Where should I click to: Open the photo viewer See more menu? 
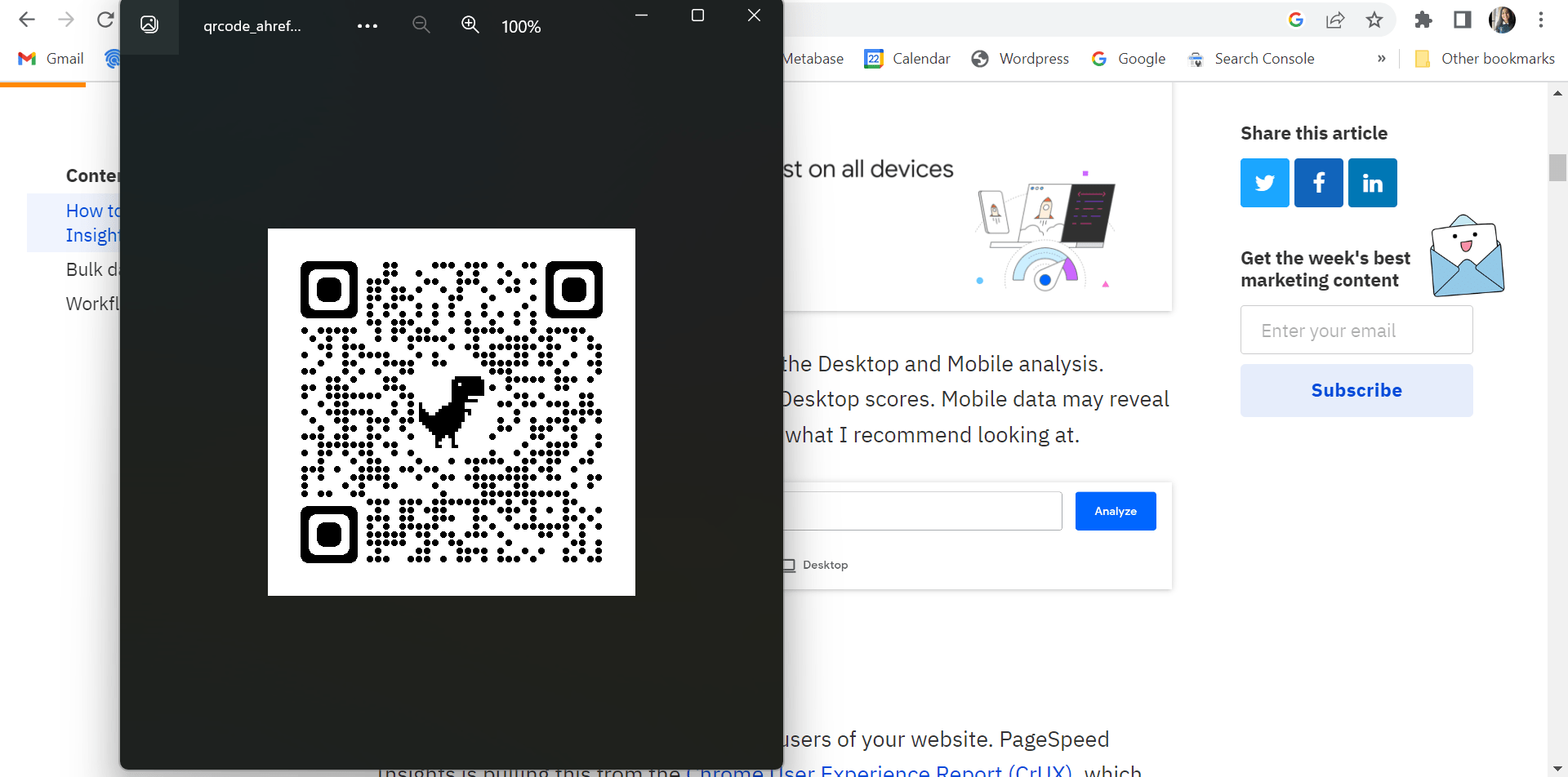click(367, 25)
